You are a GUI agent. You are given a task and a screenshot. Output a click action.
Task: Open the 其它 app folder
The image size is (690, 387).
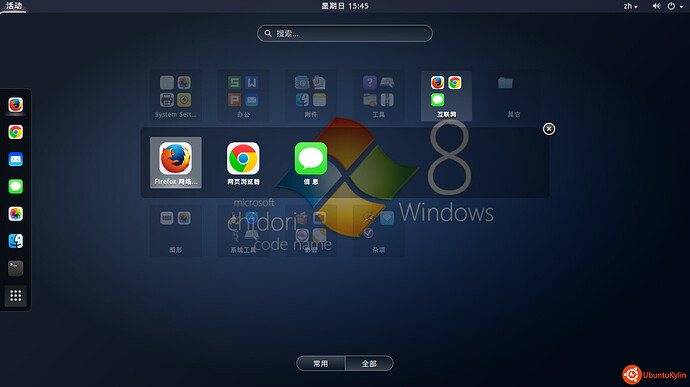coord(514,96)
